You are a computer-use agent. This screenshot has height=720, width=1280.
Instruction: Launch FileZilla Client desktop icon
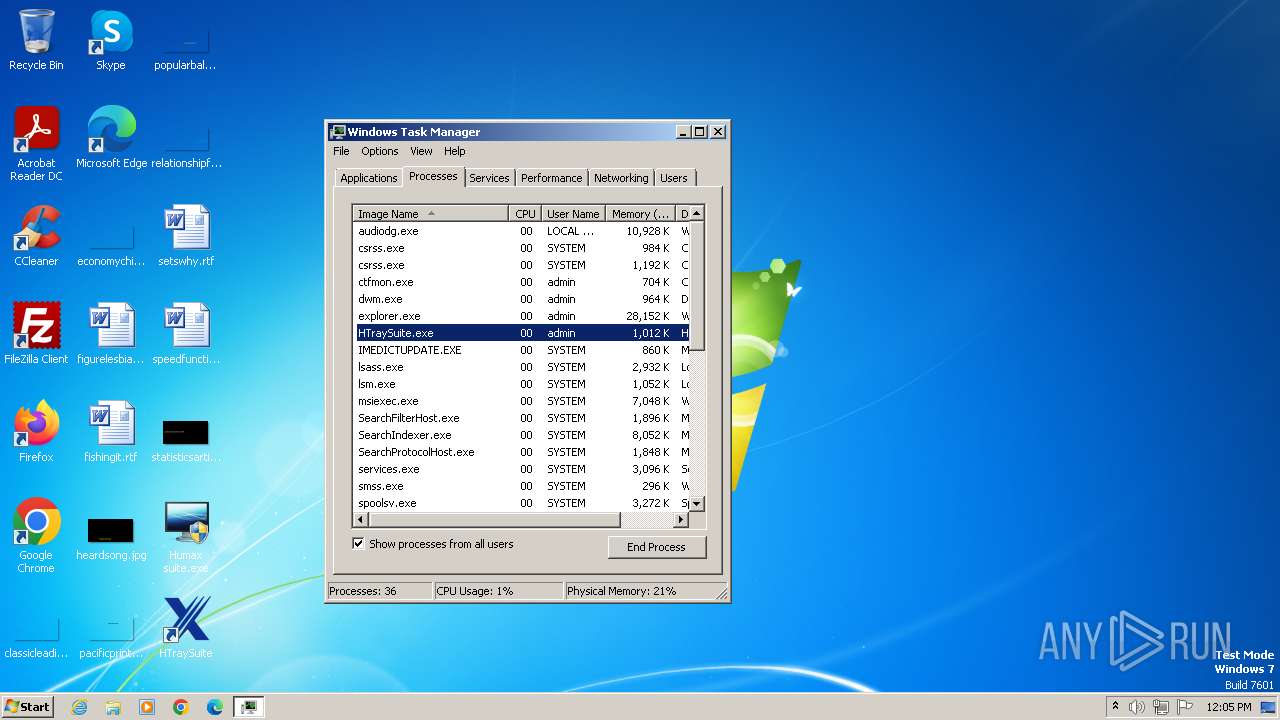click(x=36, y=333)
